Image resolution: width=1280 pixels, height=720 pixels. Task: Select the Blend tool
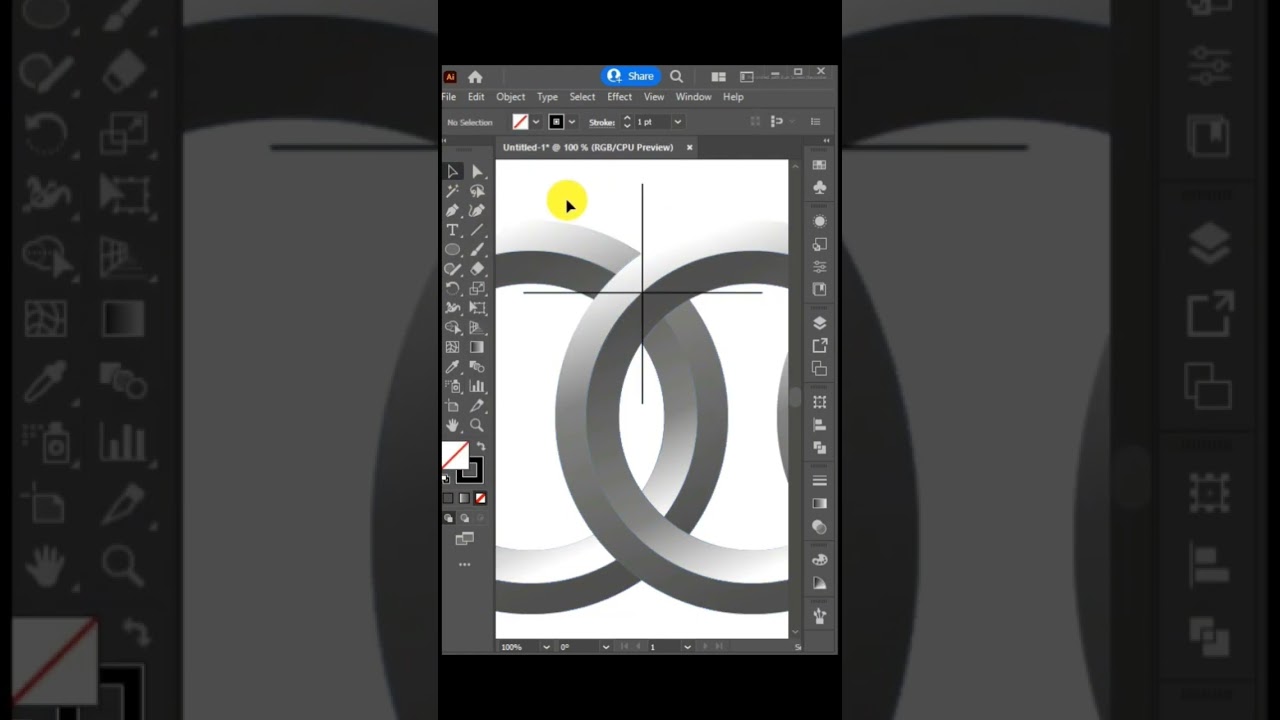[477, 367]
